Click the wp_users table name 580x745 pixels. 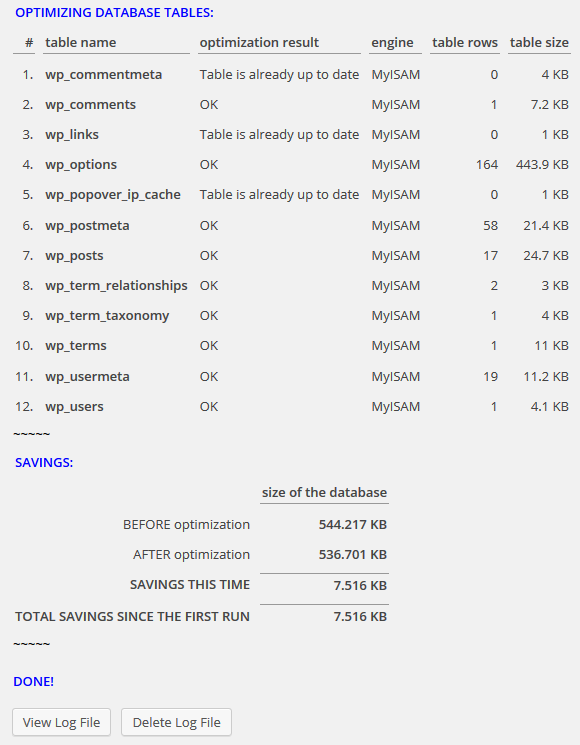[74, 407]
